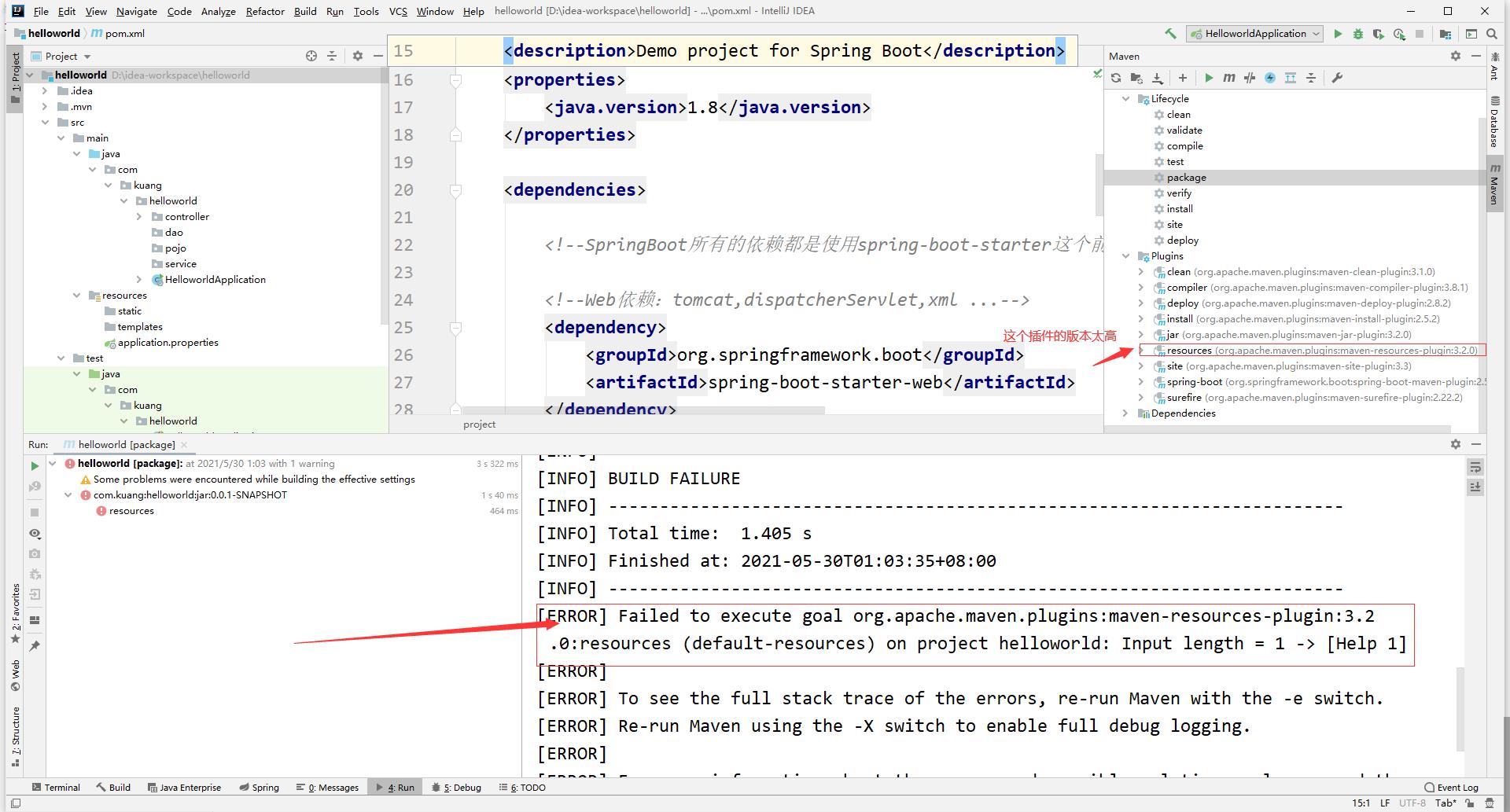
Task: Pin the Run tab with the pin icon
Action: [x=35, y=646]
